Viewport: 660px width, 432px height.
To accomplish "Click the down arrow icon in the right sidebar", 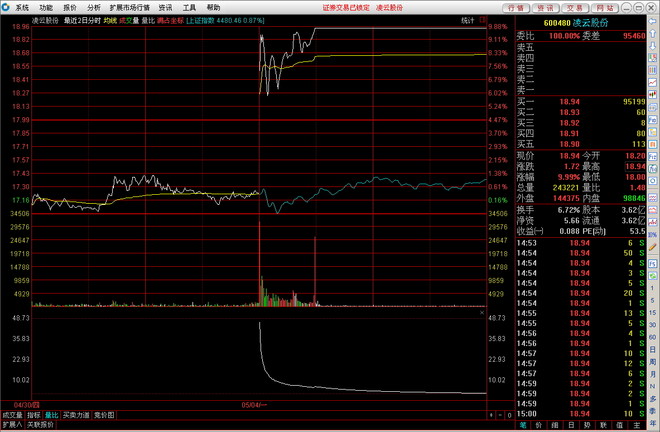I will 653,45.
